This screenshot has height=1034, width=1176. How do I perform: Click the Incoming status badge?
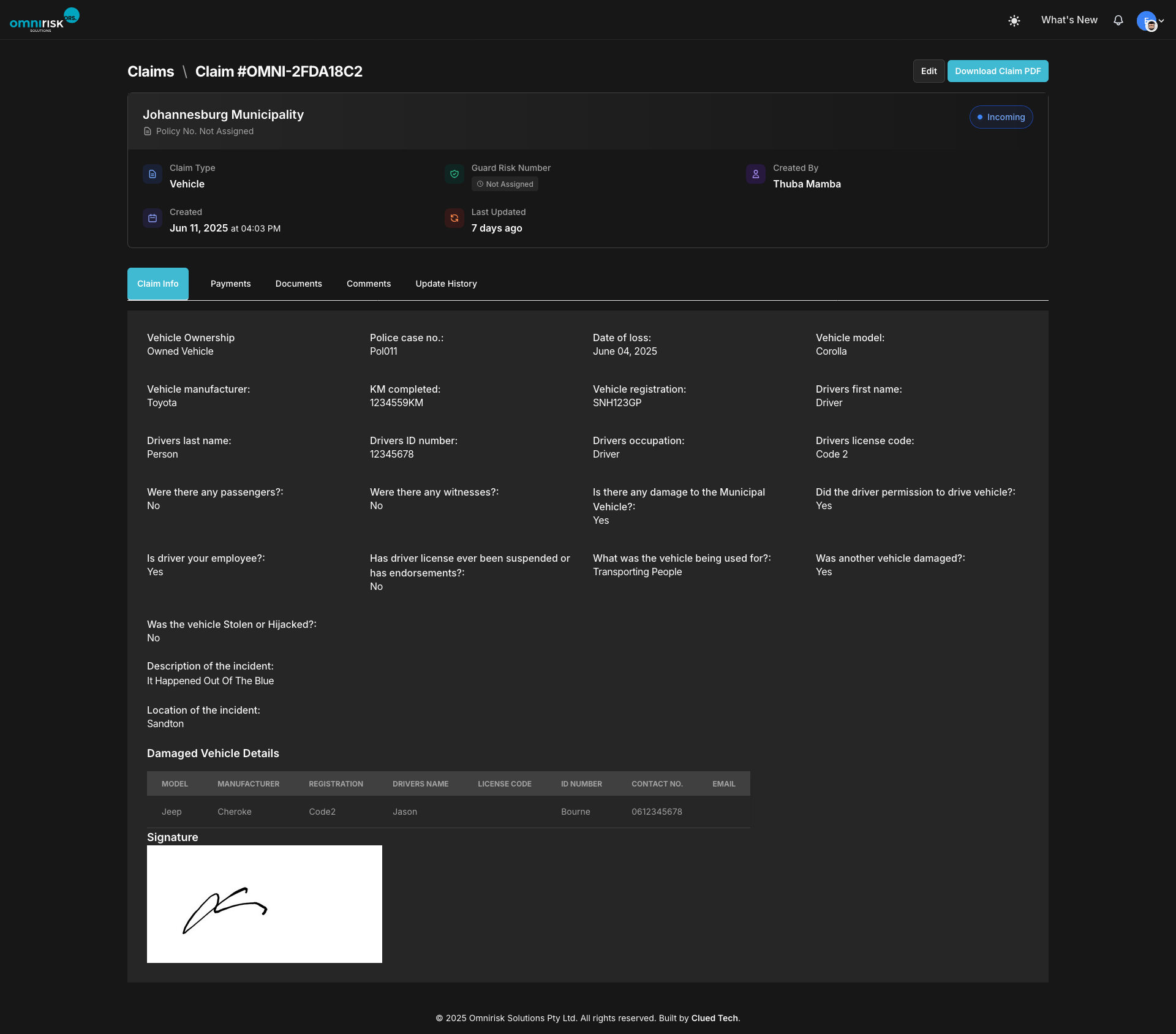1001,117
